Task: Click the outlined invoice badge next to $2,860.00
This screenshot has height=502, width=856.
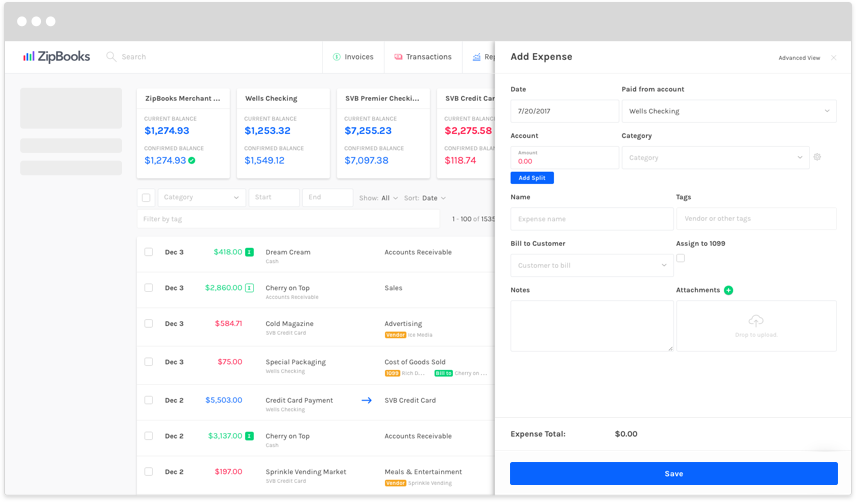Action: (x=249, y=288)
